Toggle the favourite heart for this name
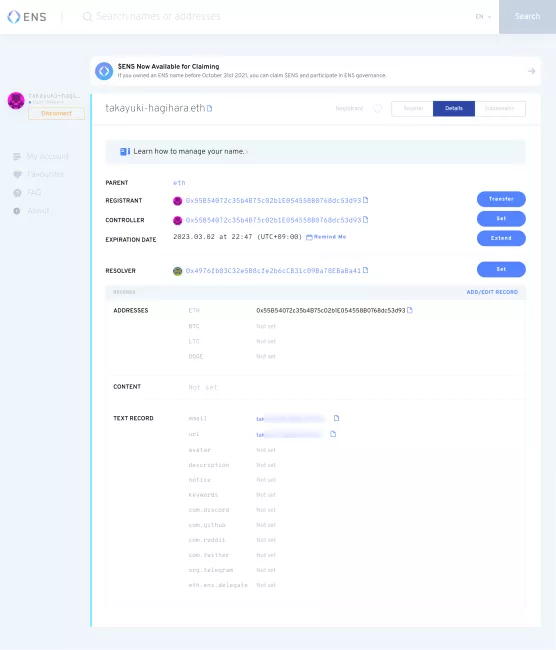 (377, 109)
